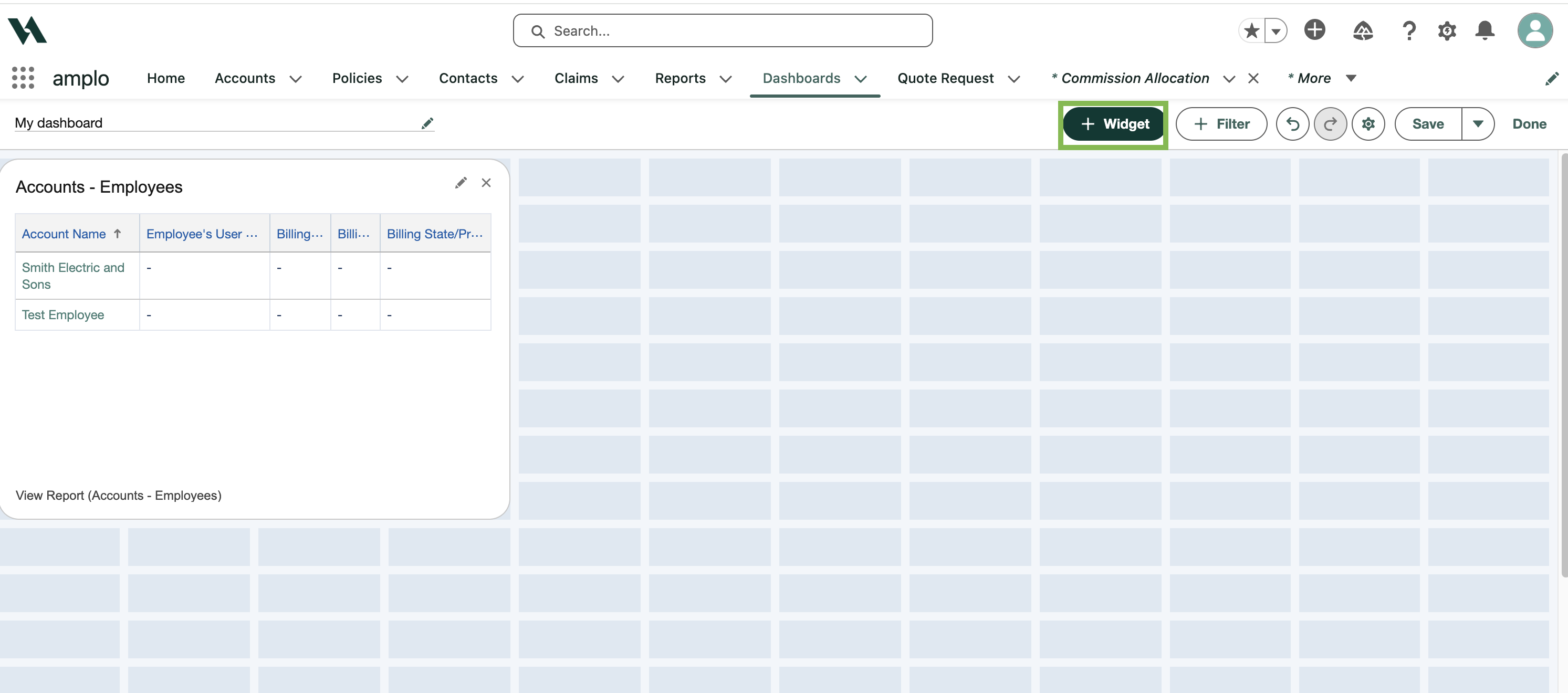Expand the Quote Request tab chevron
The image size is (1568, 693).
coord(1013,79)
